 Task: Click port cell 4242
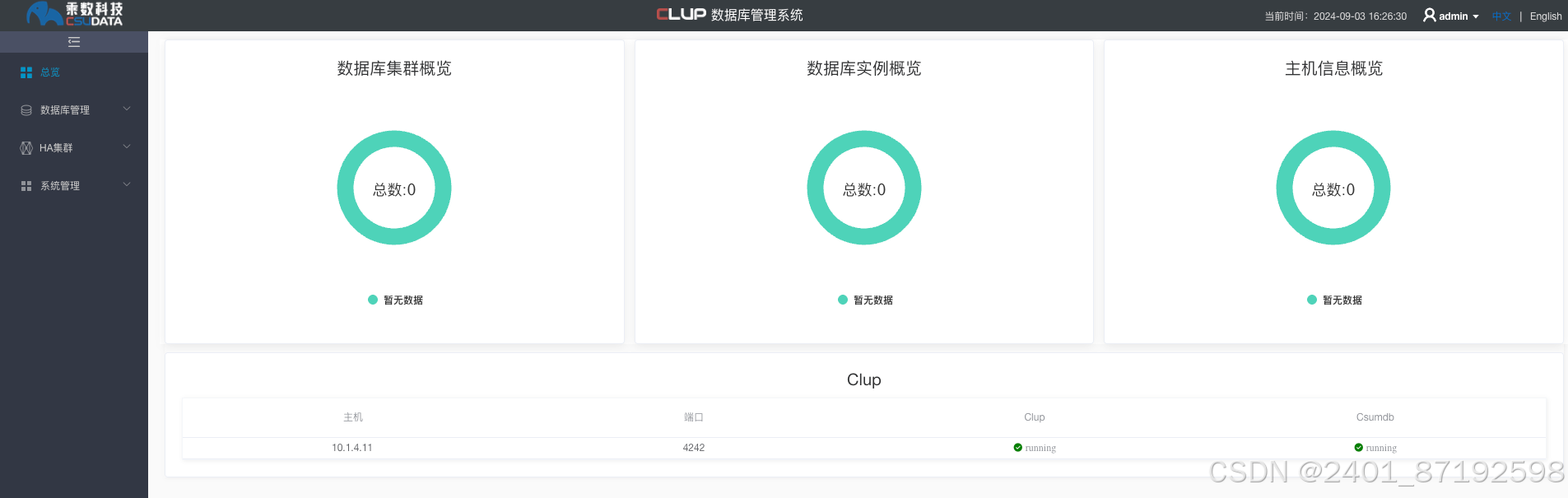(x=694, y=448)
